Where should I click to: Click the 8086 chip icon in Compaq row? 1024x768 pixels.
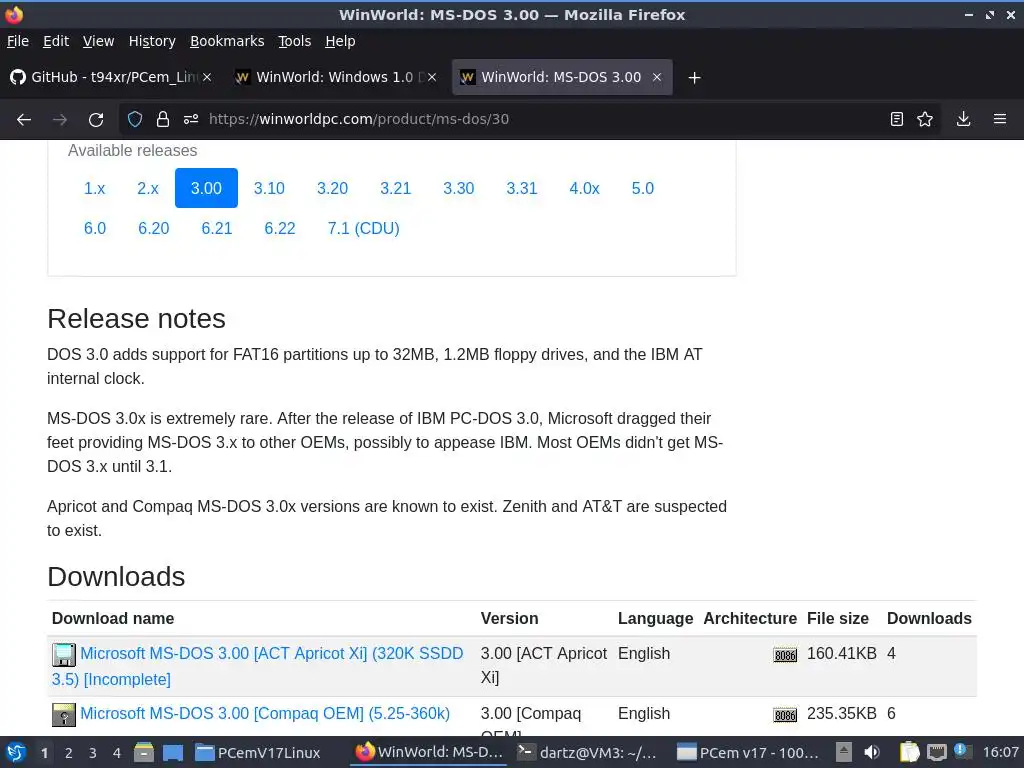(x=785, y=715)
